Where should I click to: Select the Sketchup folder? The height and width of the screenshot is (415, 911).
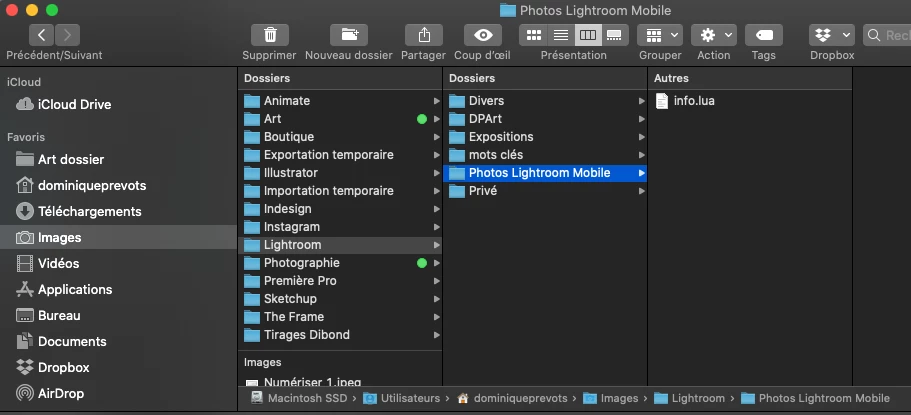340,299
